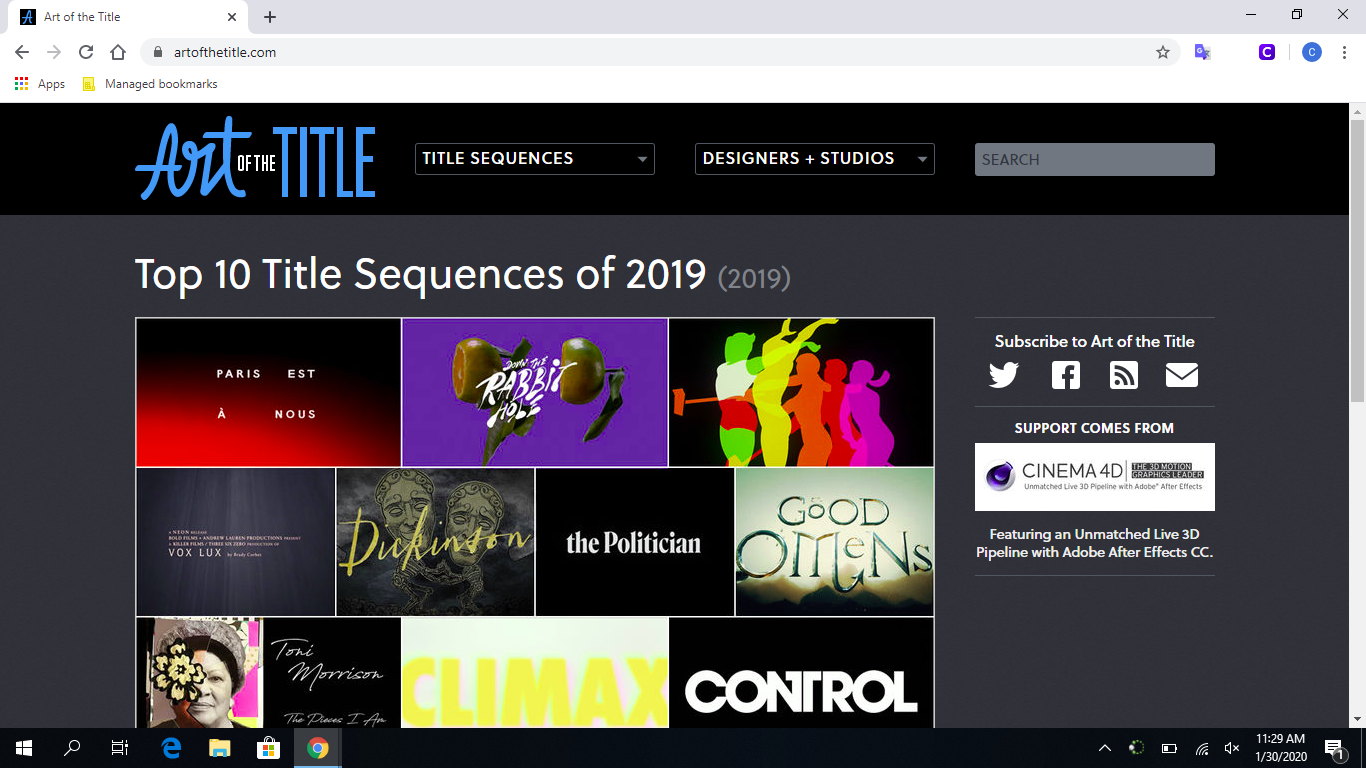Reload the page with the refresh icon
This screenshot has width=1366, height=768.
[x=86, y=52]
